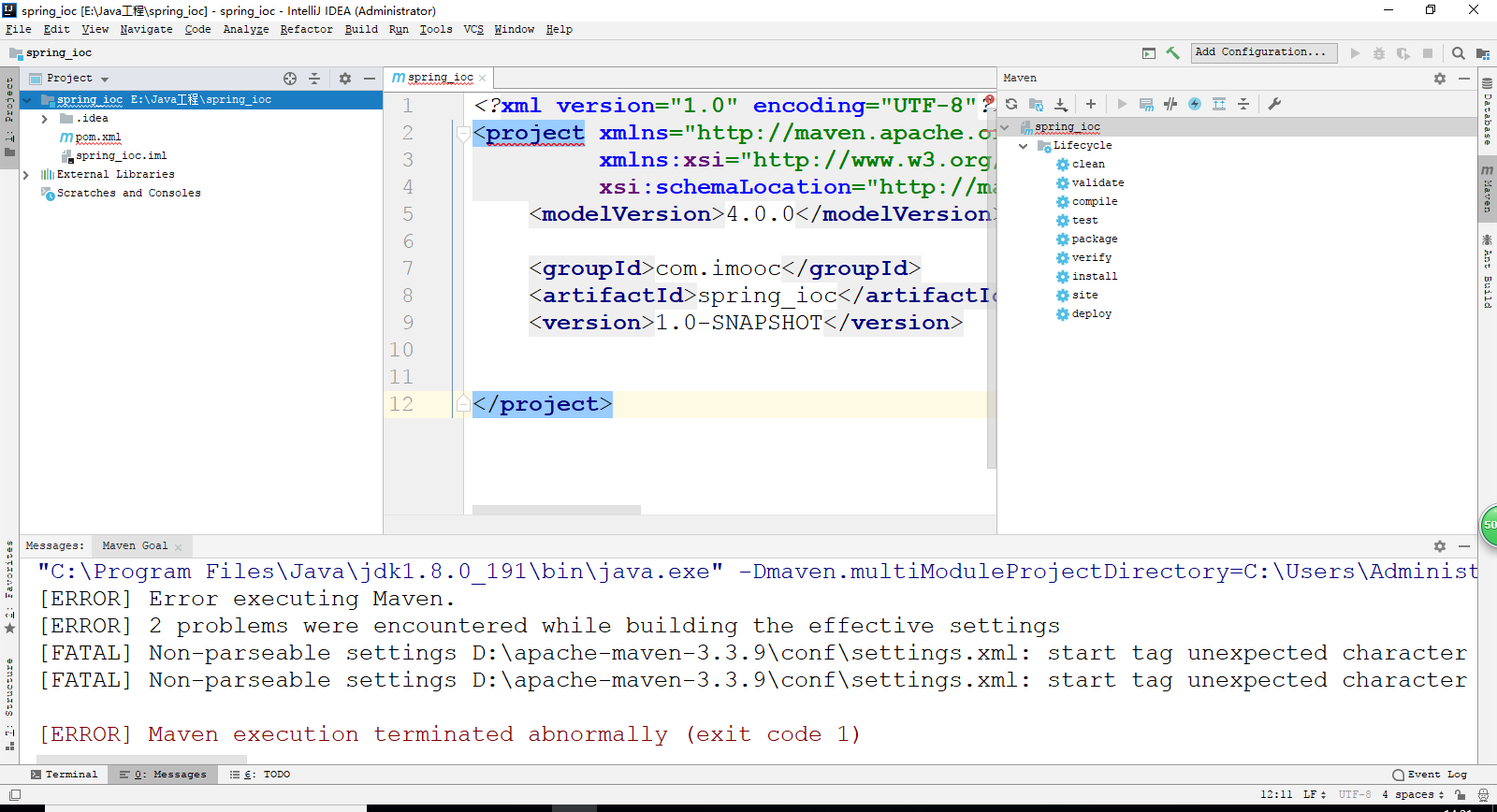Download sources and documentation in Maven panel
Image resolution: width=1497 pixels, height=812 pixels.
[x=1060, y=104]
